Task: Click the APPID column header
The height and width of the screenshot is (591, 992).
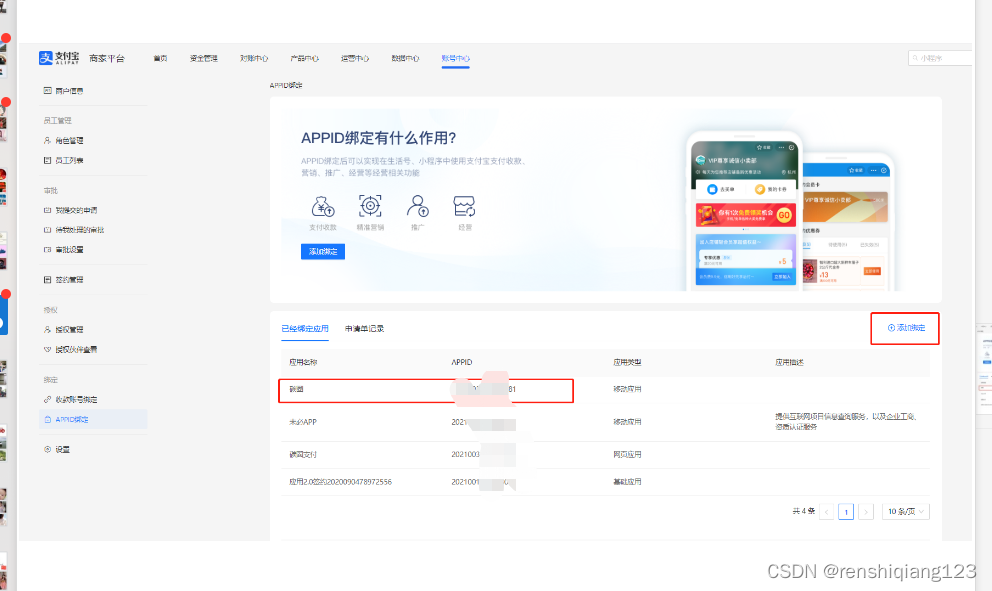Action: tap(462, 362)
